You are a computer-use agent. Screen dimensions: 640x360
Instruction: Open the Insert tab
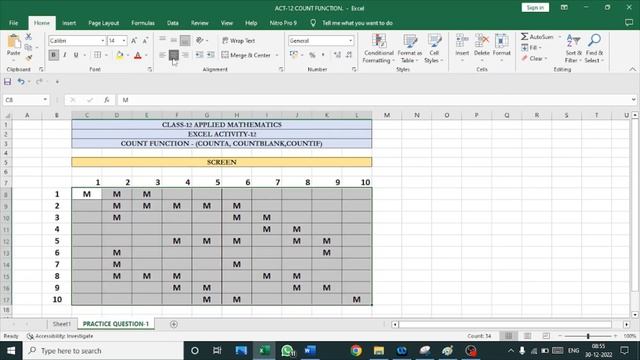pyautogui.click(x=69, y=23)
